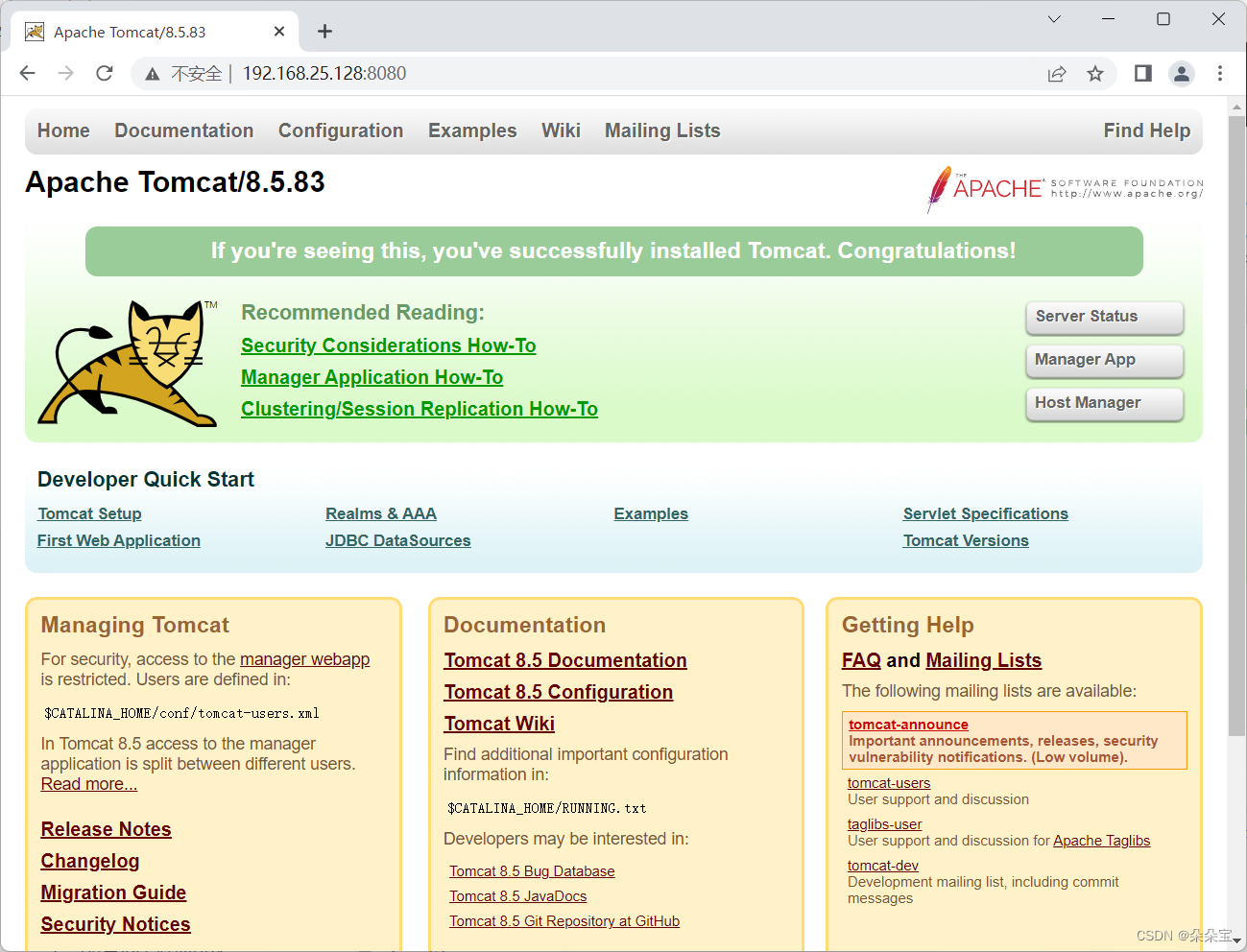
Task: Open JDBC DataSources link
Action: (398, 540)
